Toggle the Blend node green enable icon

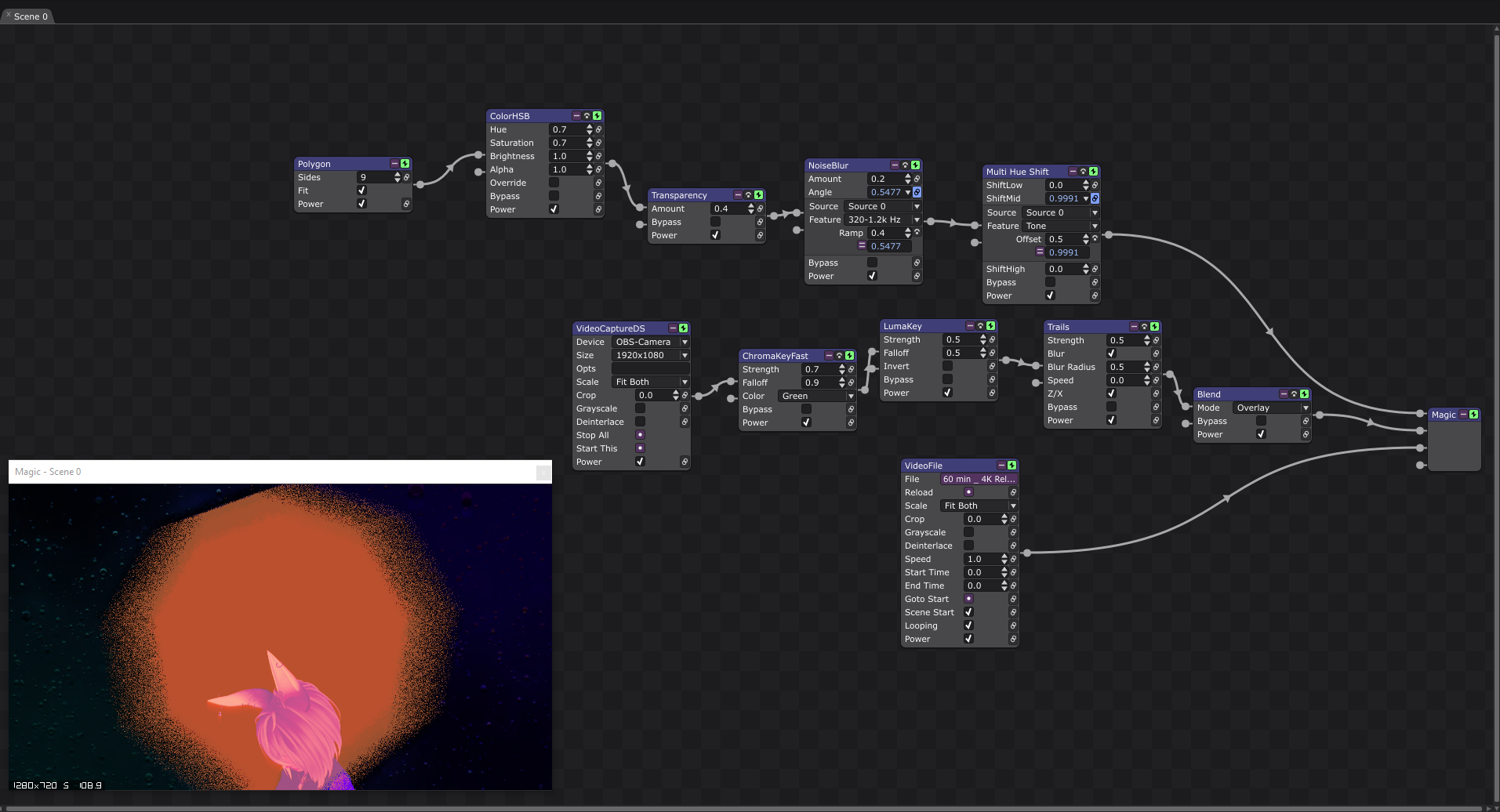click(x=1305, y=394)
